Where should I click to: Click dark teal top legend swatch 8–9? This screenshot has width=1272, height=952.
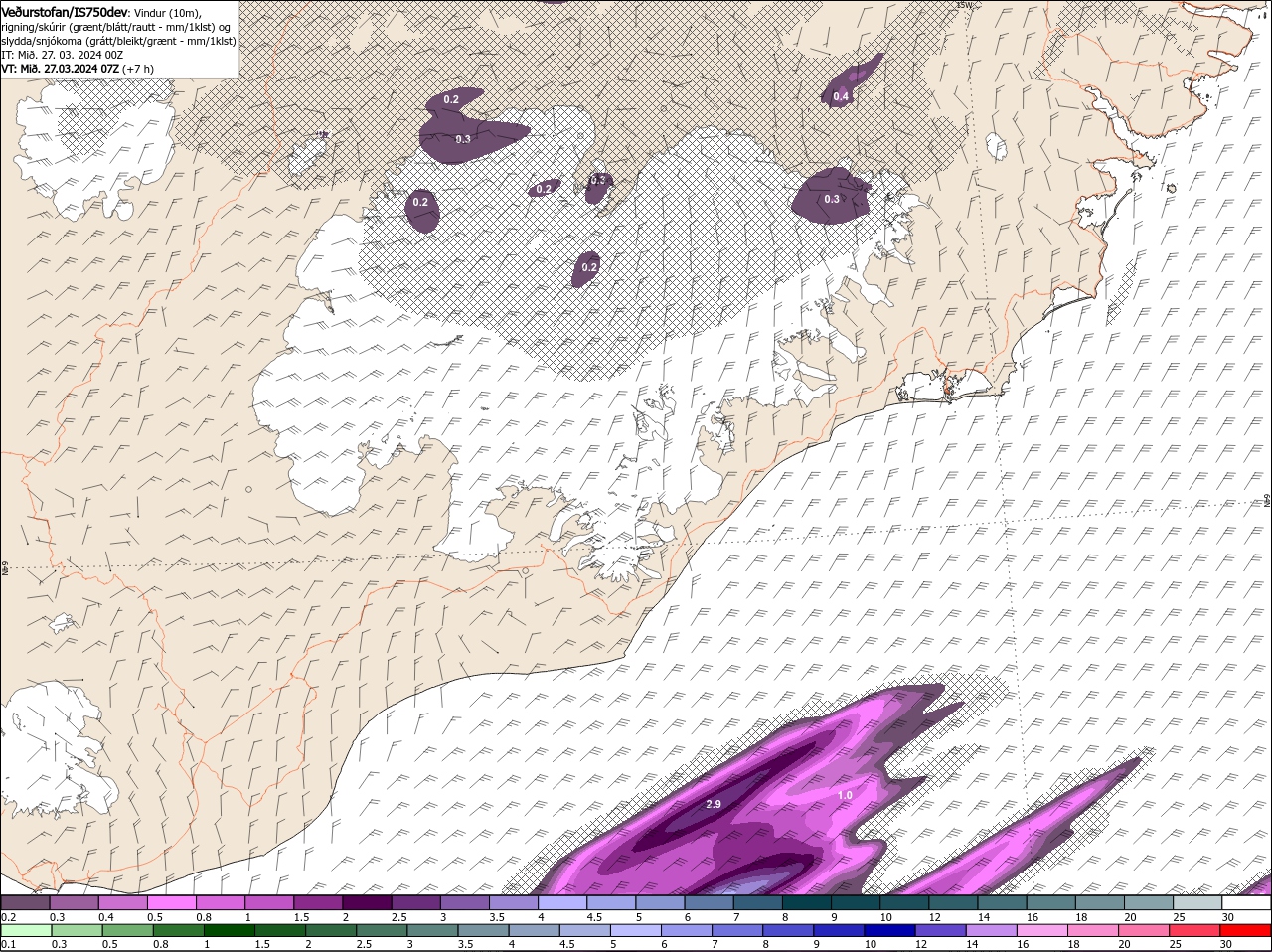click(805, 903)
